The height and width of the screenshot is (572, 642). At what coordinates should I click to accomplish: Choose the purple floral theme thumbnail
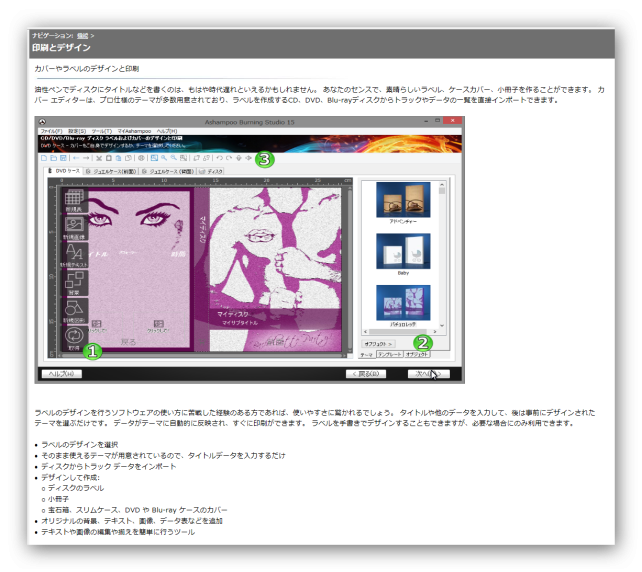(403, 303)
